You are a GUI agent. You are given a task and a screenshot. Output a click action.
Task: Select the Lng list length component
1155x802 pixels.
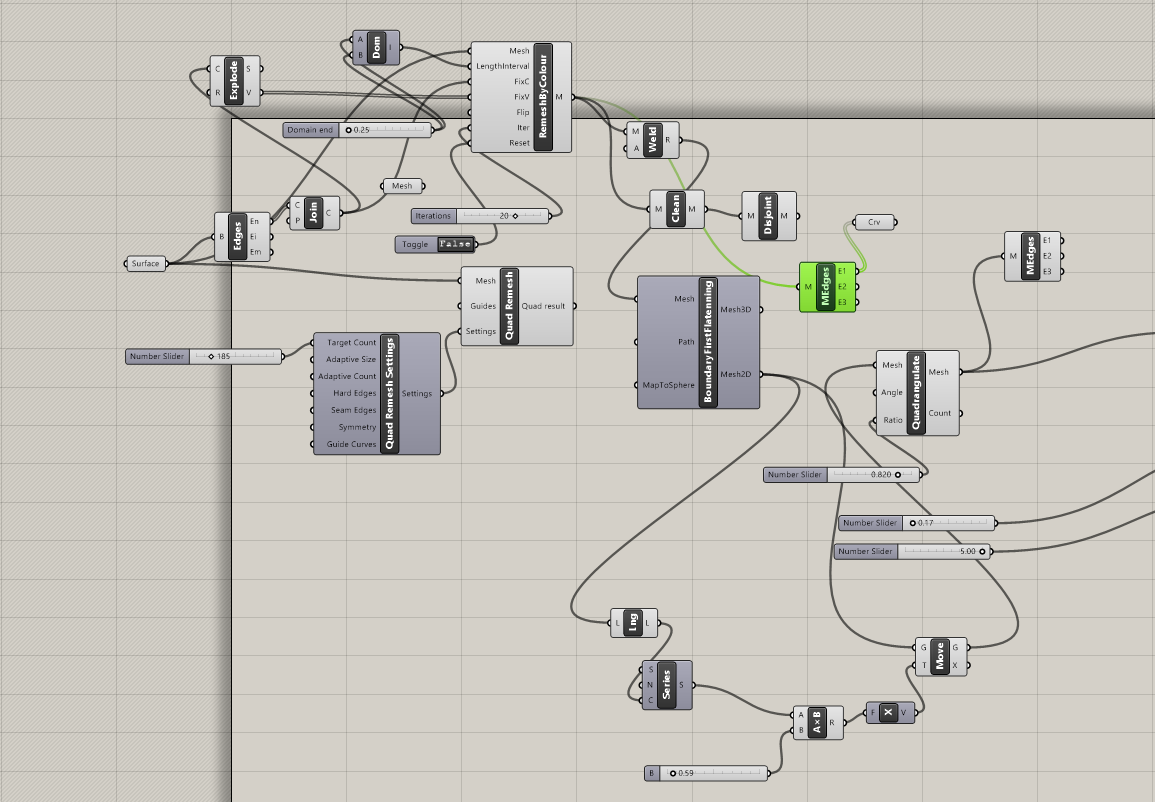coord(633,623)
